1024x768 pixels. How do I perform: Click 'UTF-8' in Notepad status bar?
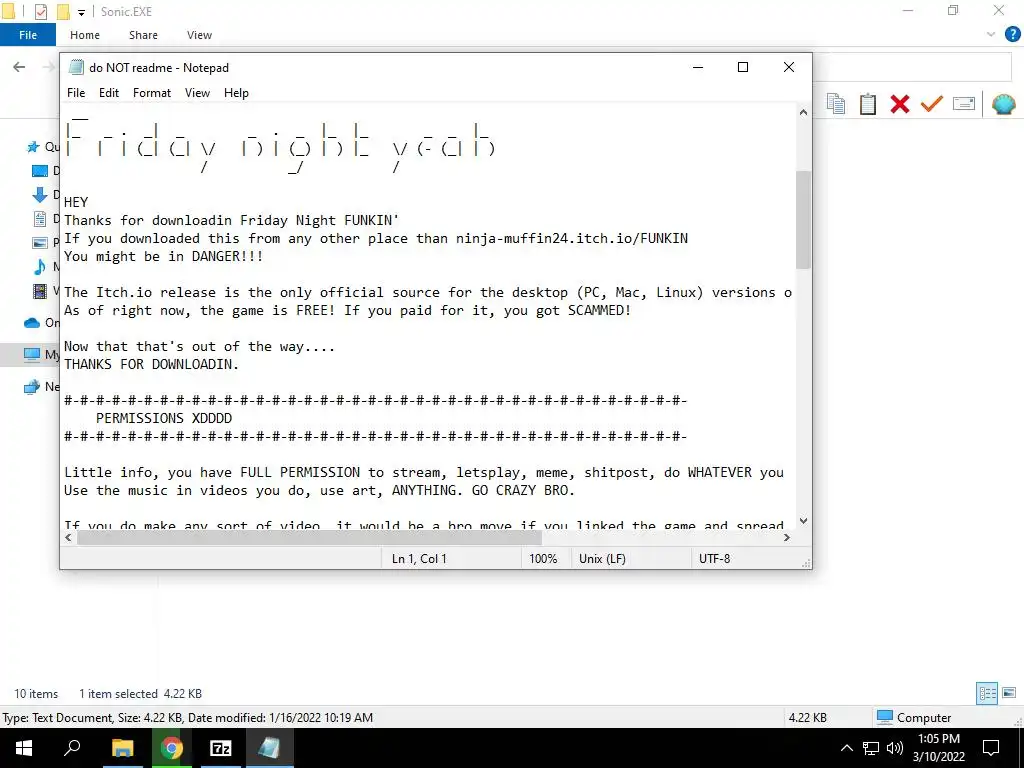(714, 559)
